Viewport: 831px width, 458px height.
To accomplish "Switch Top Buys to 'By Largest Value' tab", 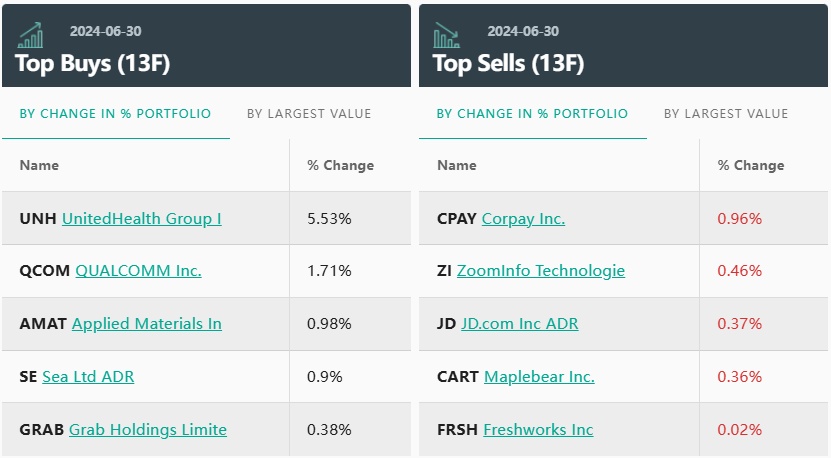I will coord(309,114).
